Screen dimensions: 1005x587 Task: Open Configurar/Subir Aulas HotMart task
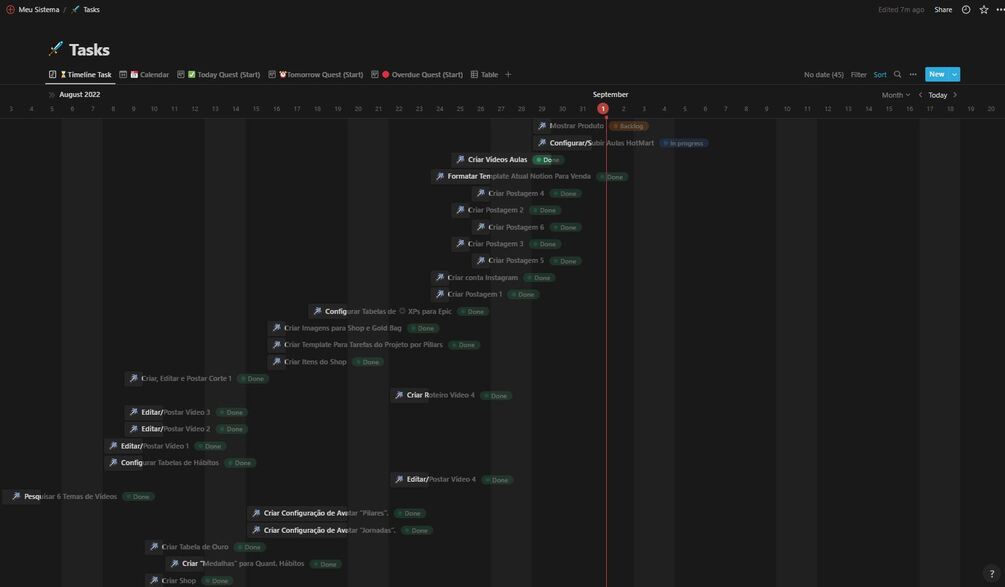coord(601,143)
